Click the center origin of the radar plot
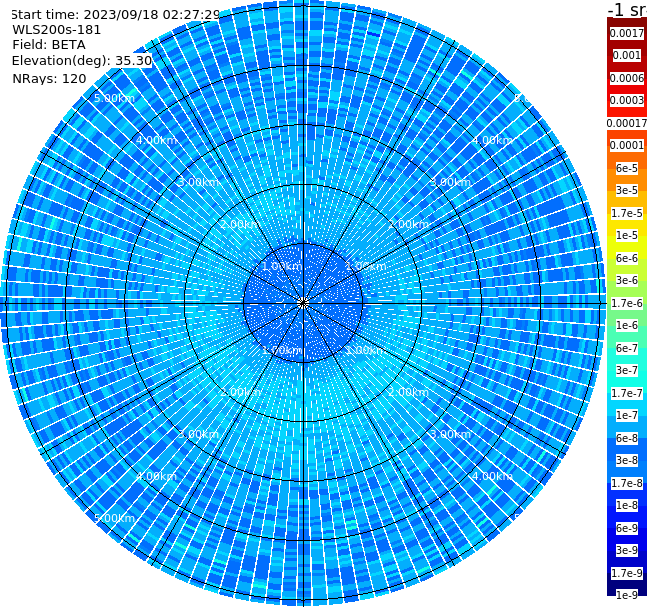 point(303,303)
